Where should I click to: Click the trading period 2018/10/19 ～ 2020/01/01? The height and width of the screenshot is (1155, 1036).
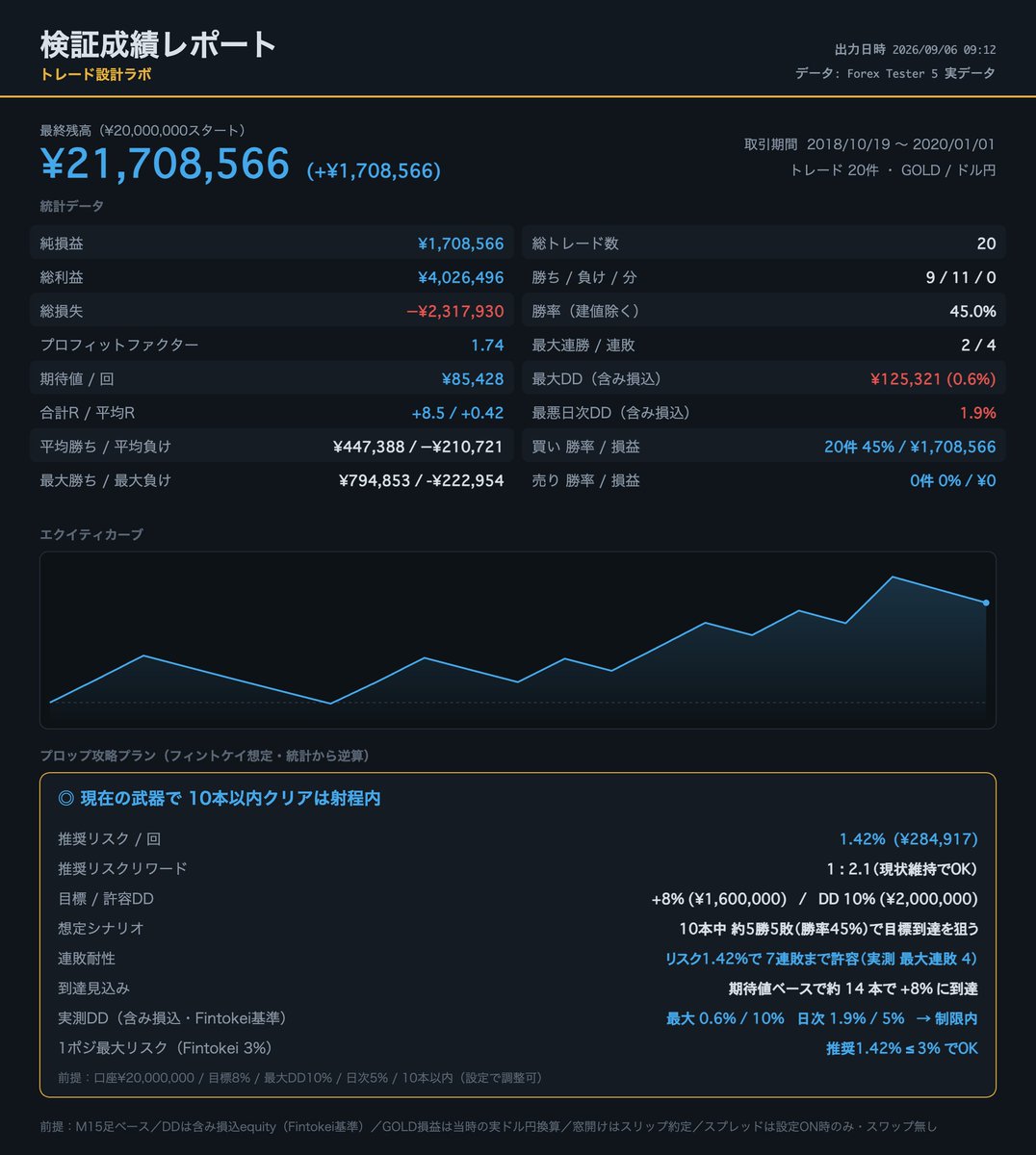[900, 144]
